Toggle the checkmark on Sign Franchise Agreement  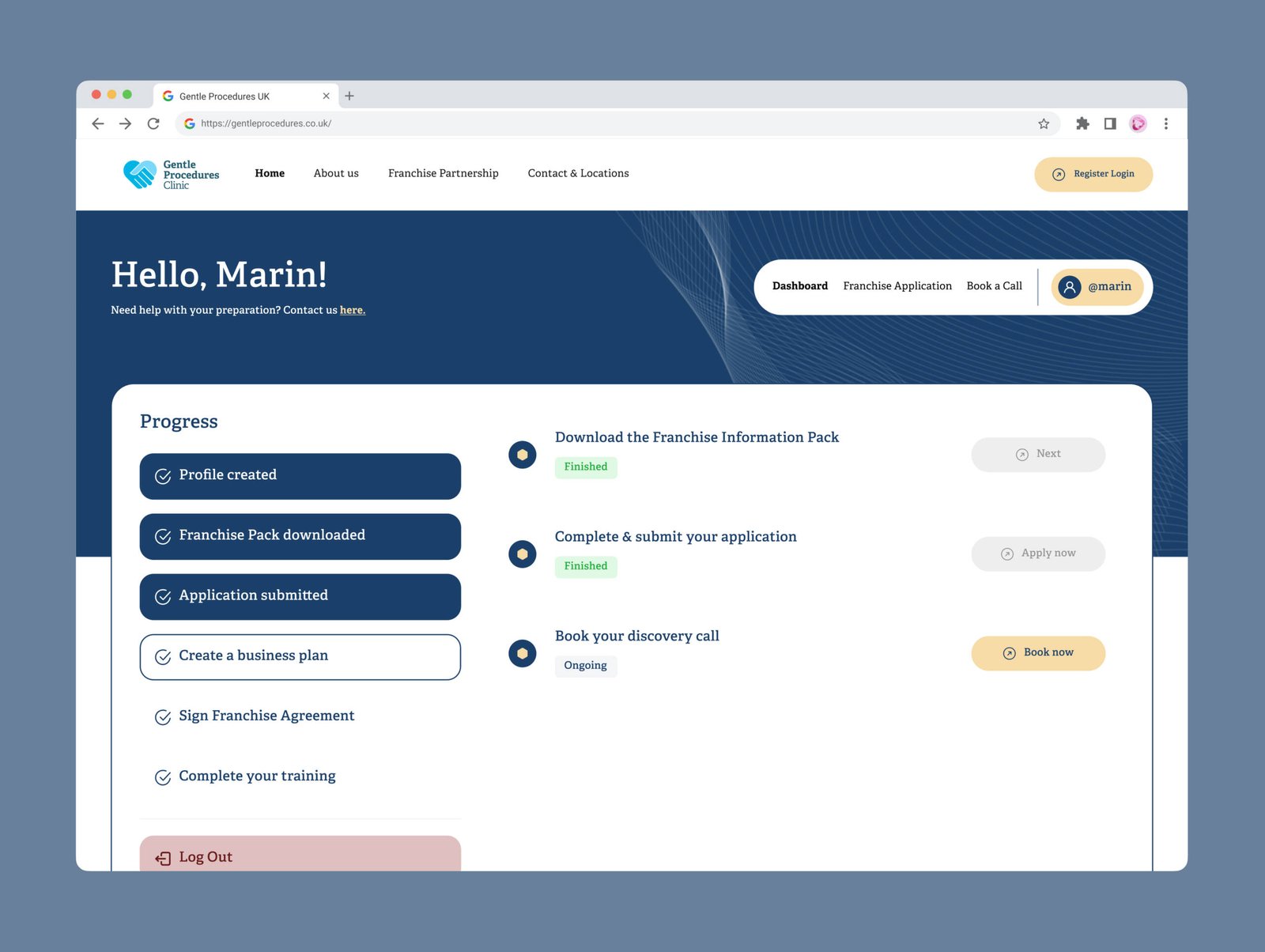pyautogui.click(x=162, y=717)
